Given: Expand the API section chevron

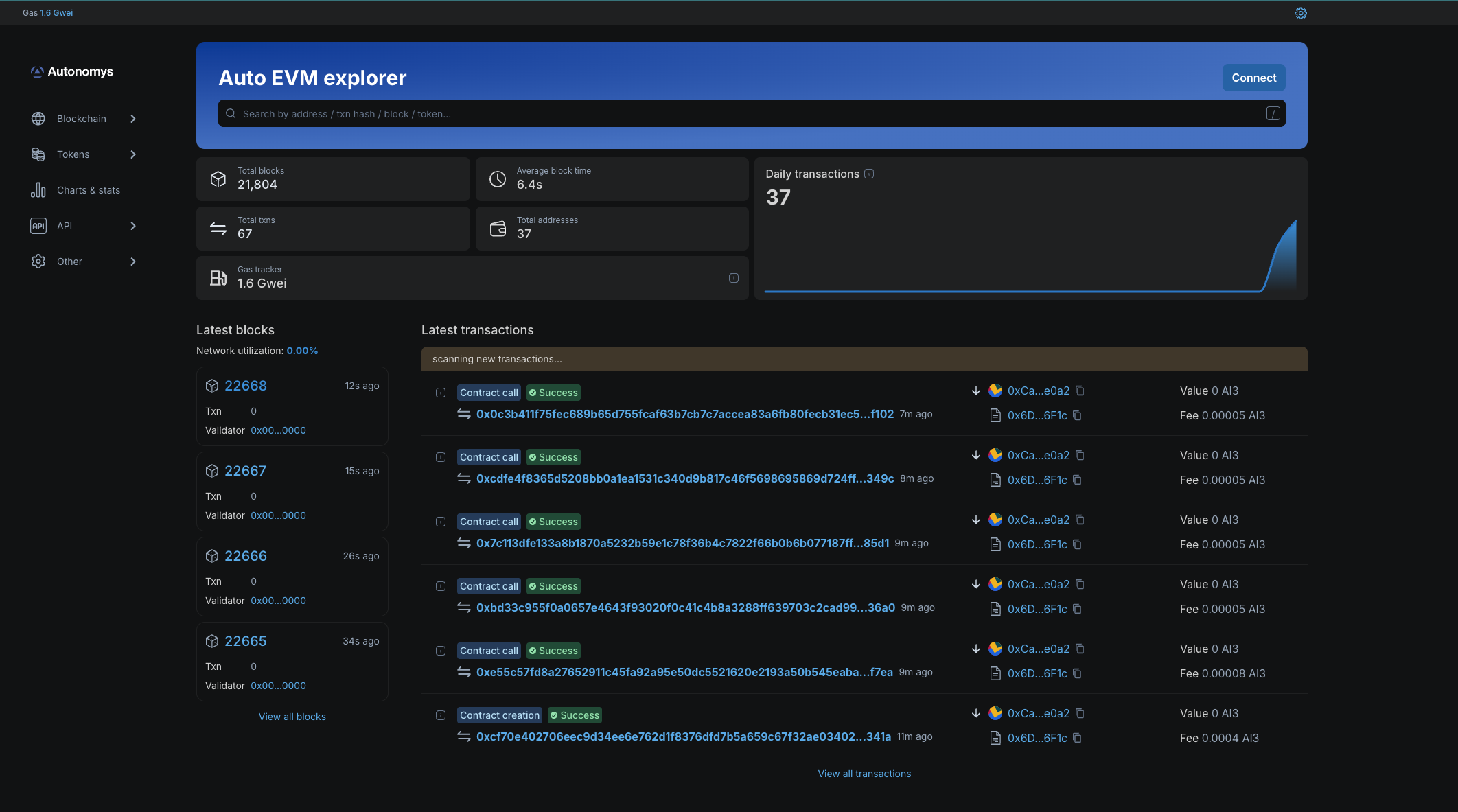Looking at the screenshot, I should [133, 225].
